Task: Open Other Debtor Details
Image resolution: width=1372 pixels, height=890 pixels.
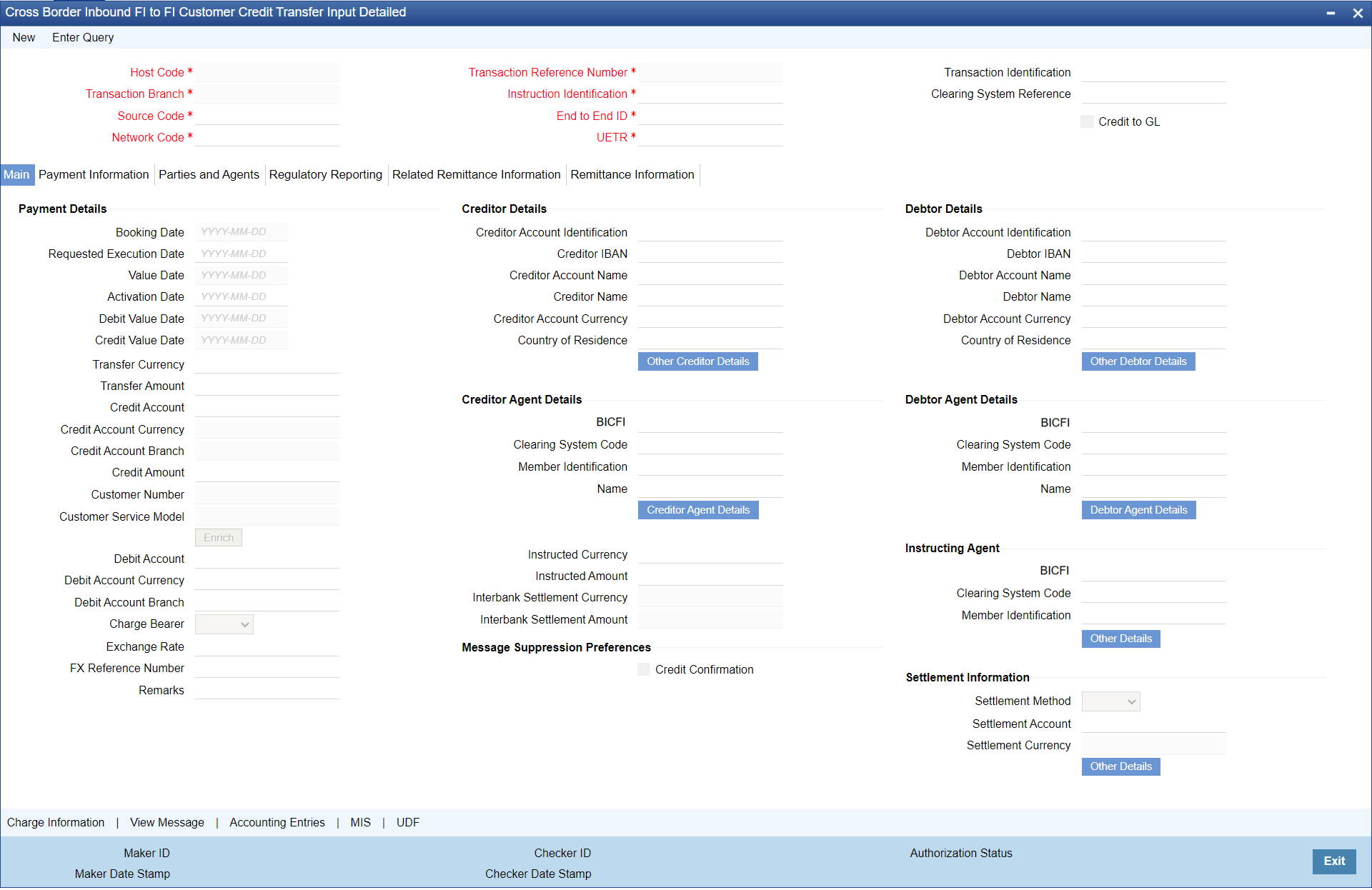Action: 1138,361
